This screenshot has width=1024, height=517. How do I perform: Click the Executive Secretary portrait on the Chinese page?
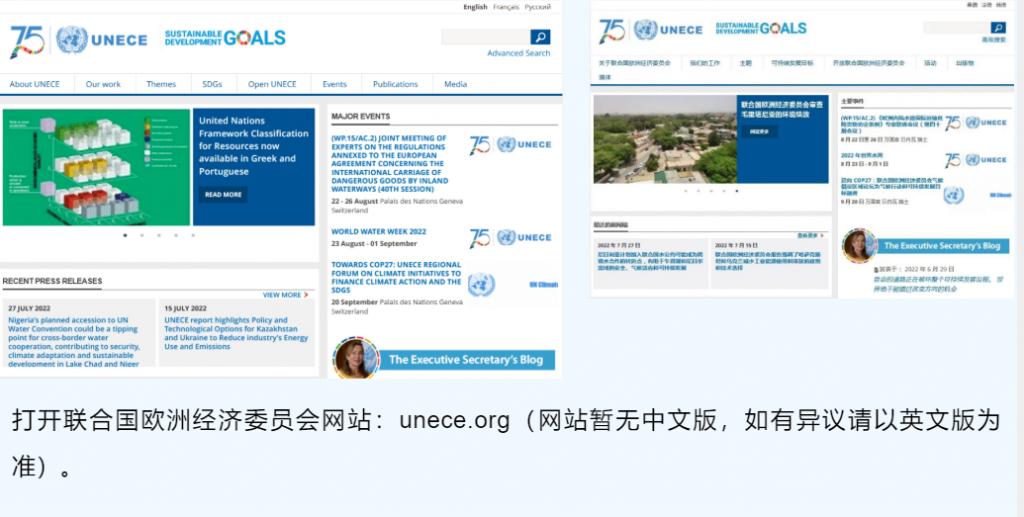click(x=859, y=245)
